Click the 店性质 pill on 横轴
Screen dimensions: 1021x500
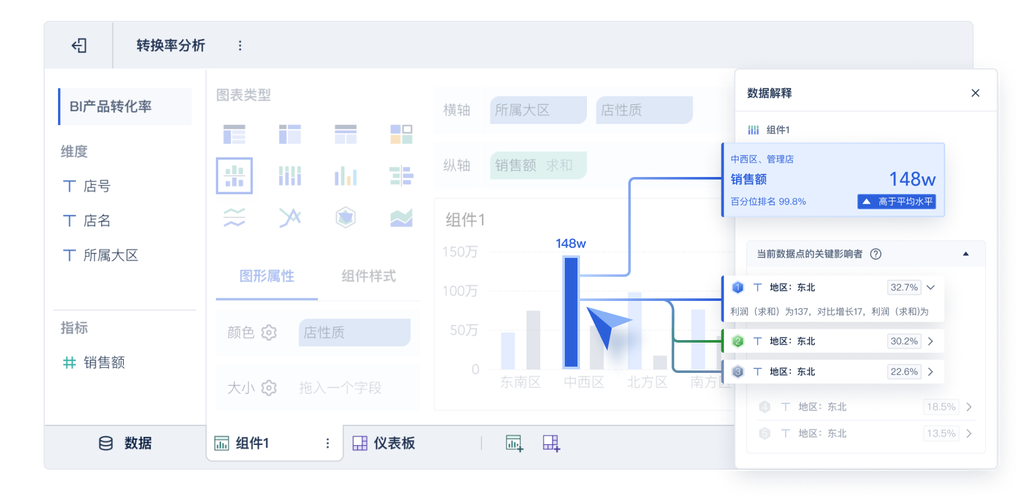click(x=644, y=110)
